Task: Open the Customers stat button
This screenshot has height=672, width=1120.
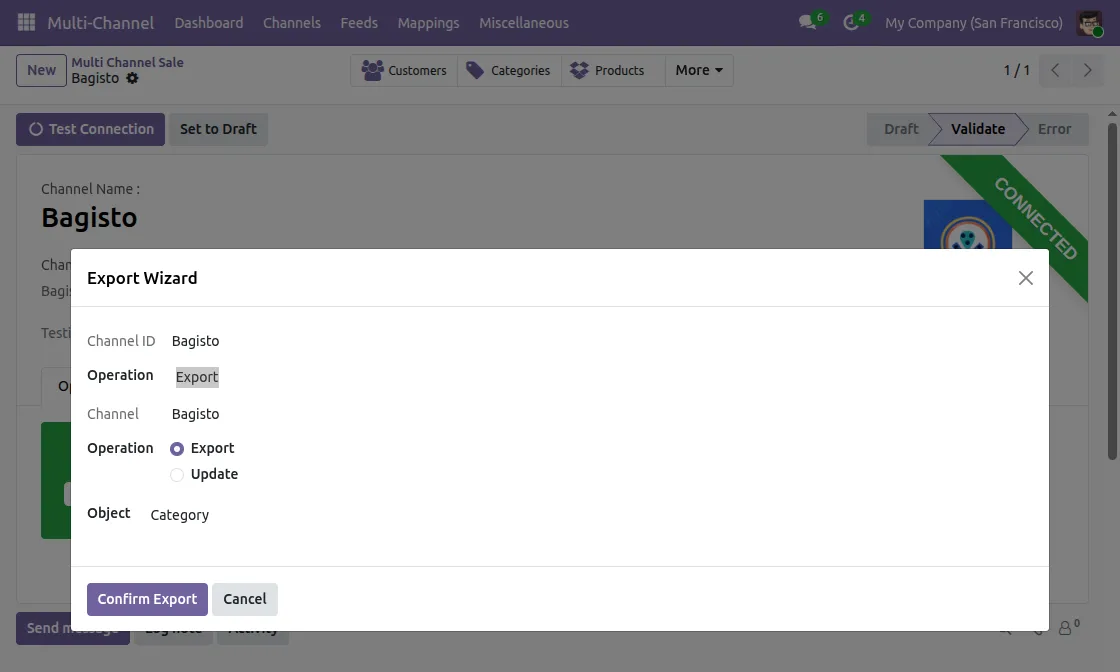Action: point(404,70)
